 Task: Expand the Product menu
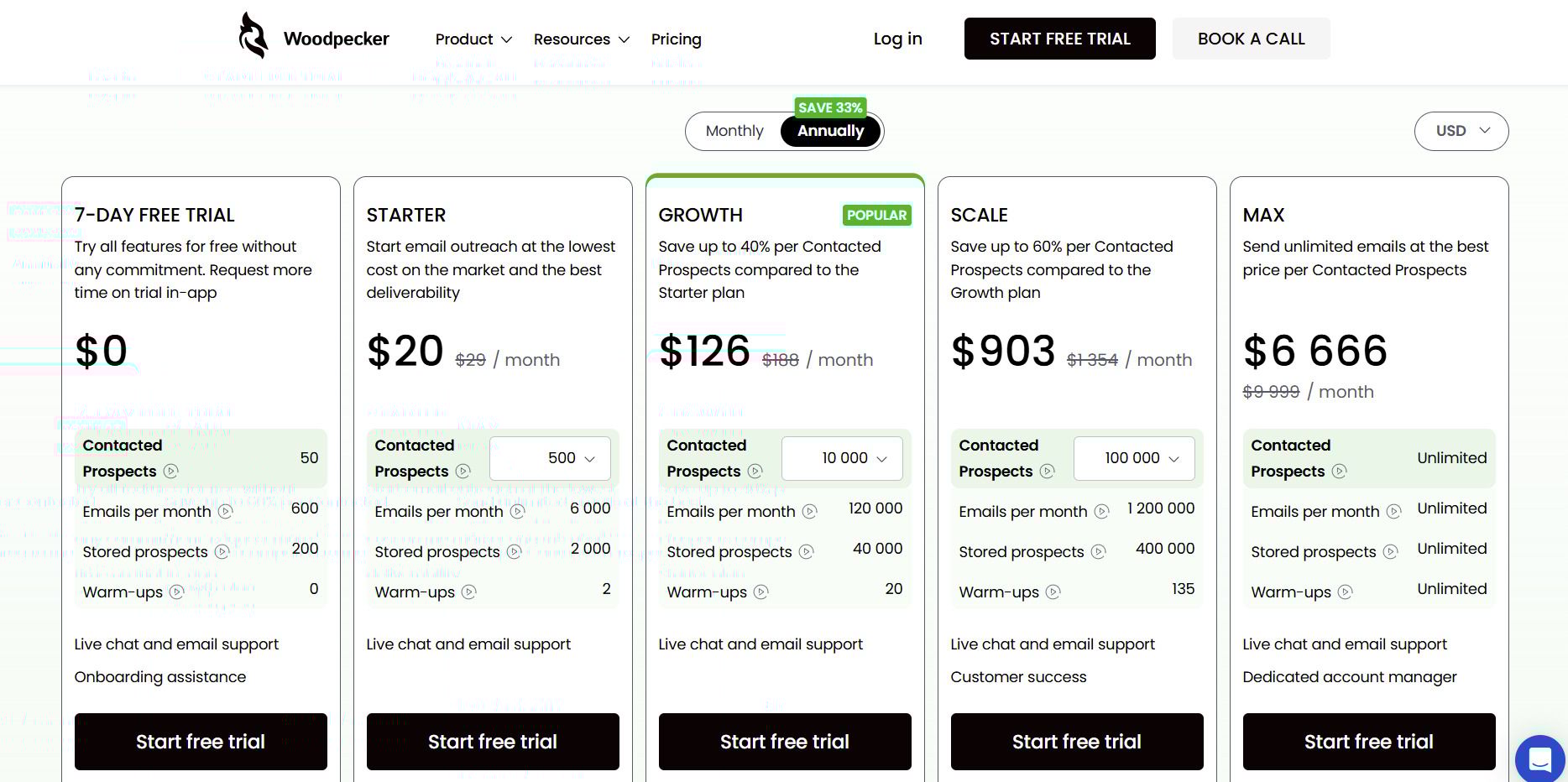[x=473, y=39]
